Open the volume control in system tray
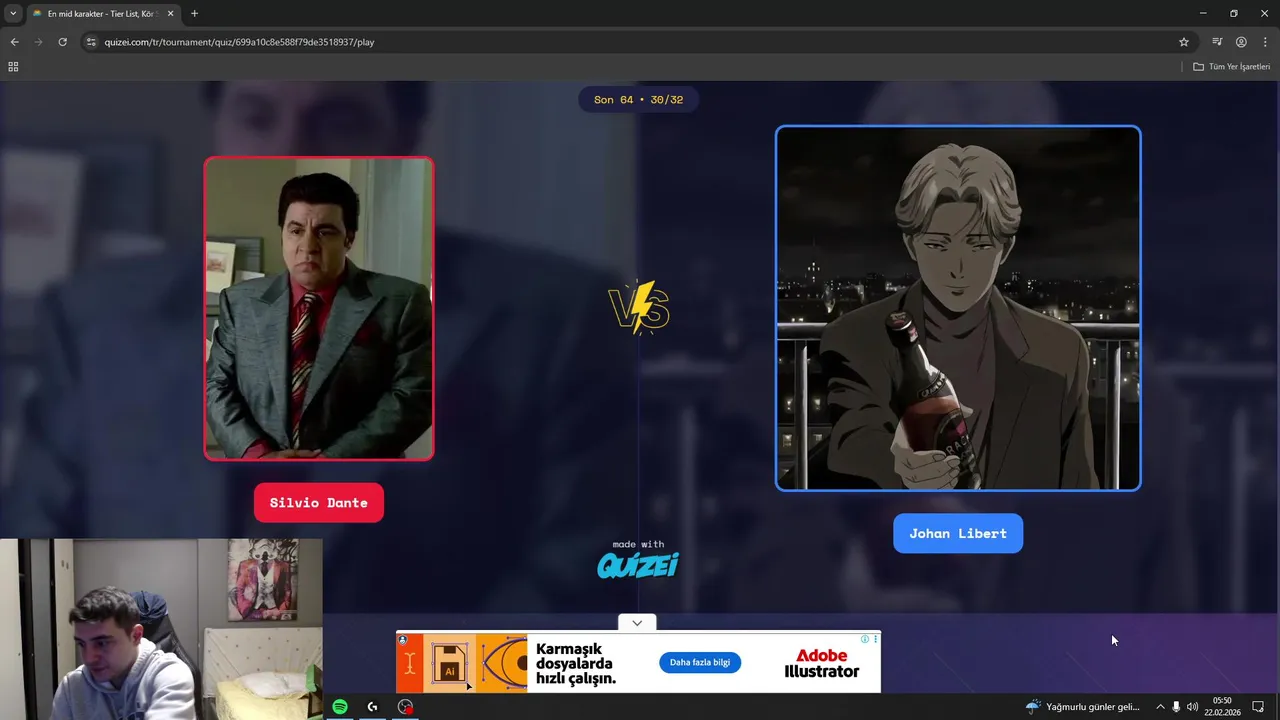Screen dimensions: 1280x720 [1192, 707]
